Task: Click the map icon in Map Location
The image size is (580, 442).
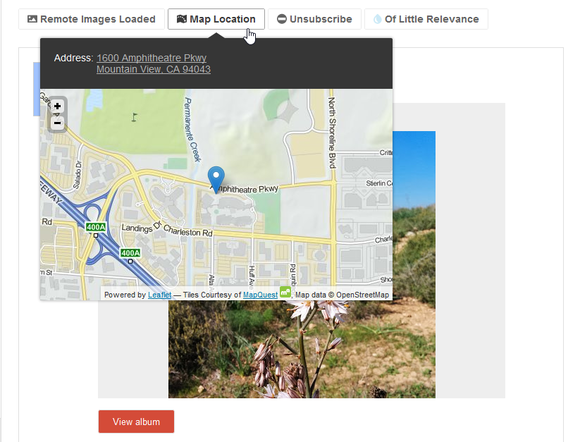Action: coord(182,19)
